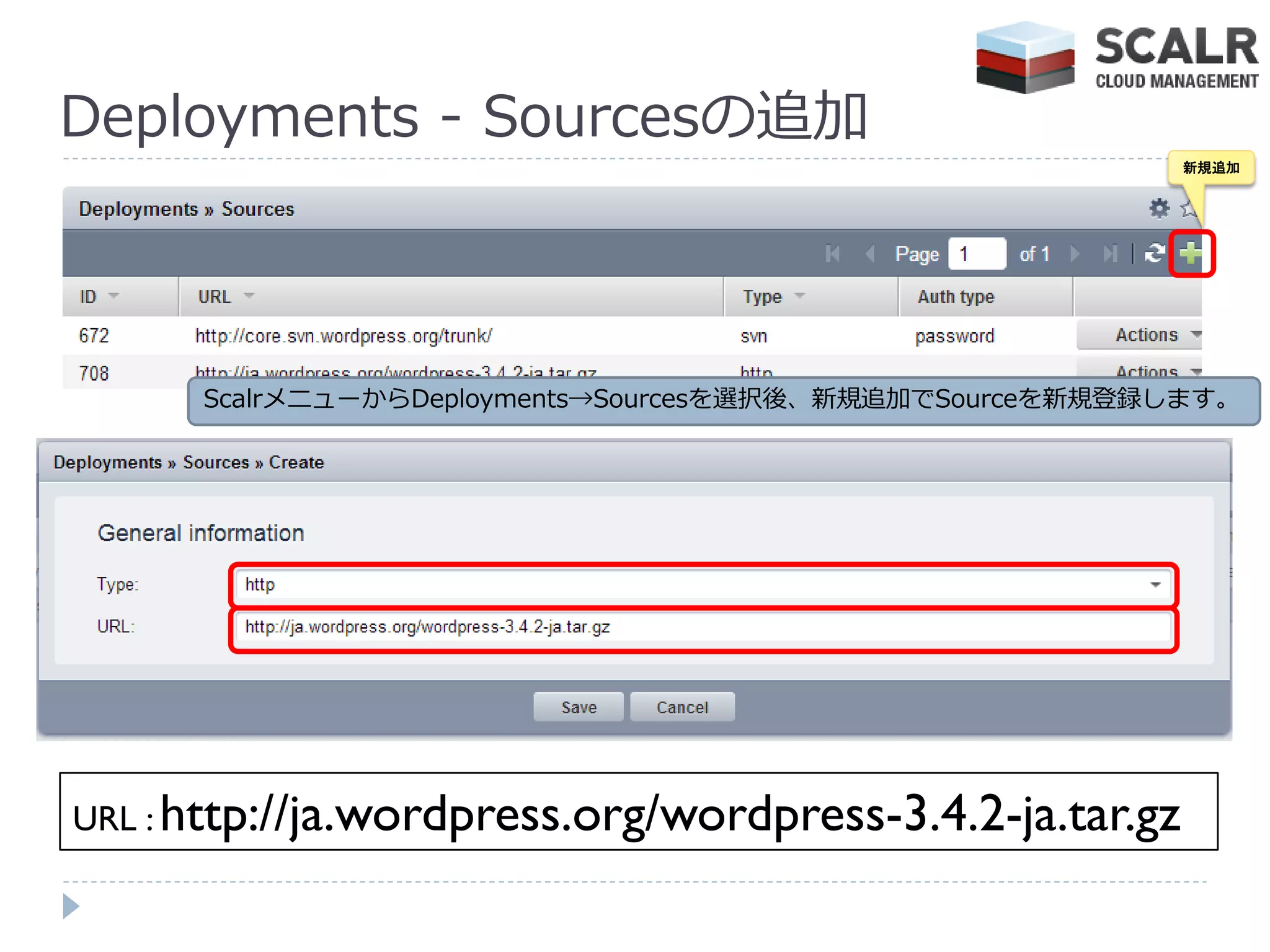1270x952 pixels.
Task: Click the green plus add-source icon
Action: (x=1191, y=253)
